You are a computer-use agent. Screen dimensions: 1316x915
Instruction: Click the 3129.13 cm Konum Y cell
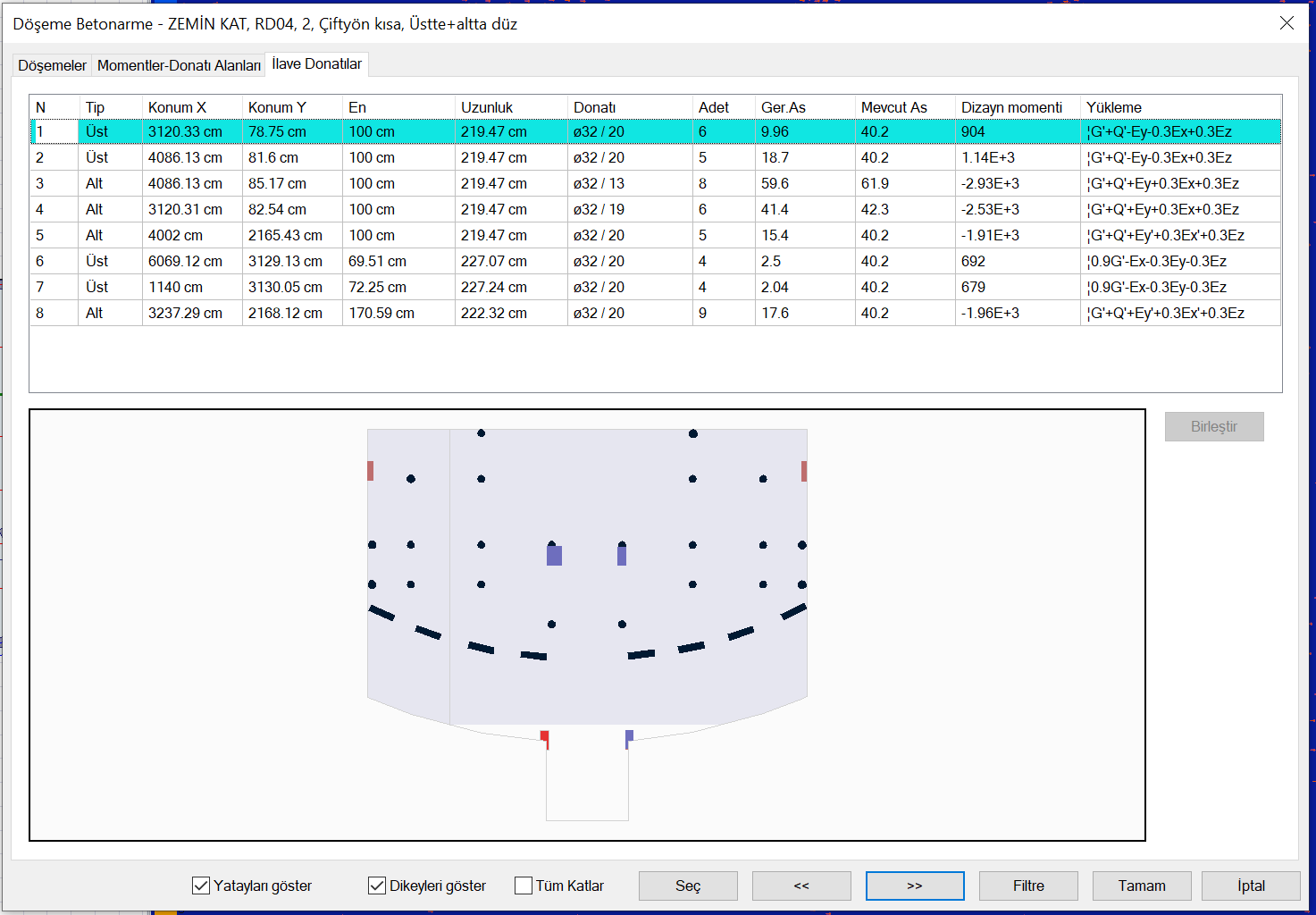click(292, 261)
